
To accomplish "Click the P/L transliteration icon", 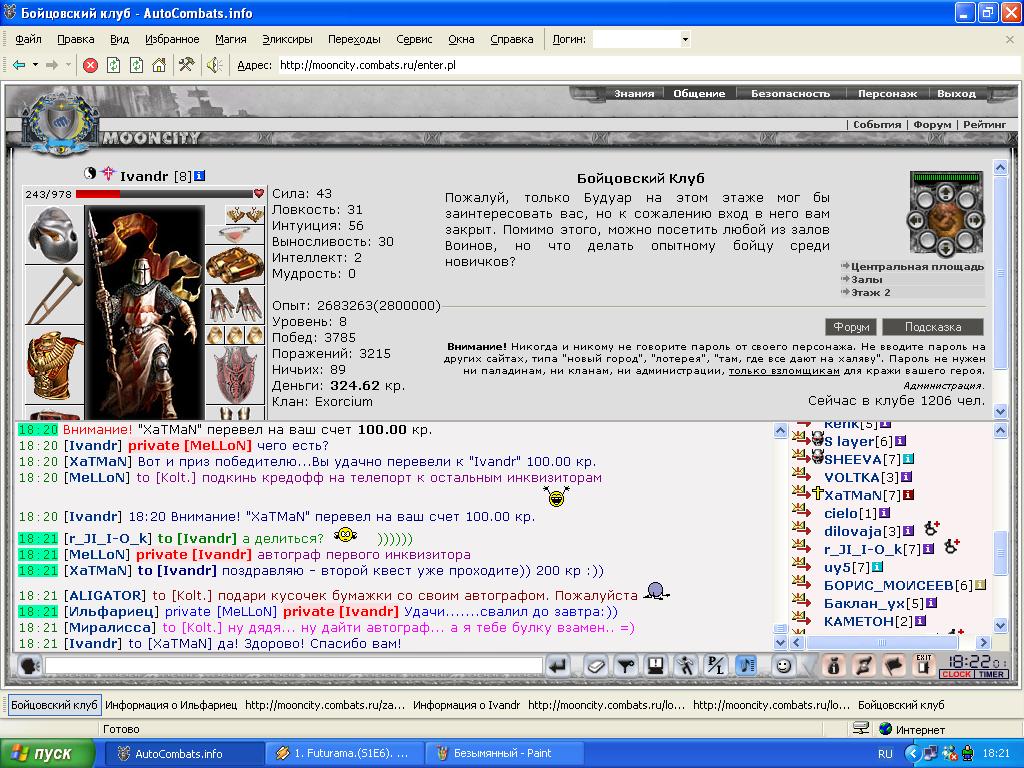I will coord(716,665).
